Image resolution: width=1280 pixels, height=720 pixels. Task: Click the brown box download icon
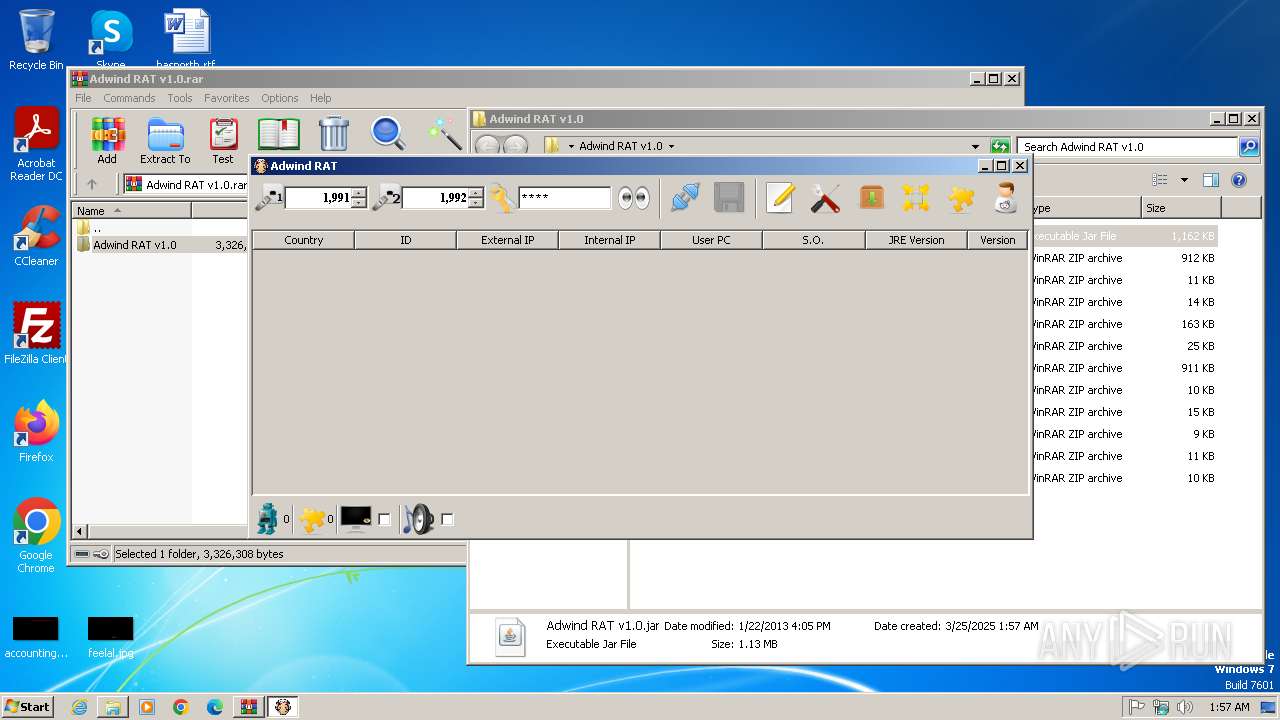tap(871, 197)
